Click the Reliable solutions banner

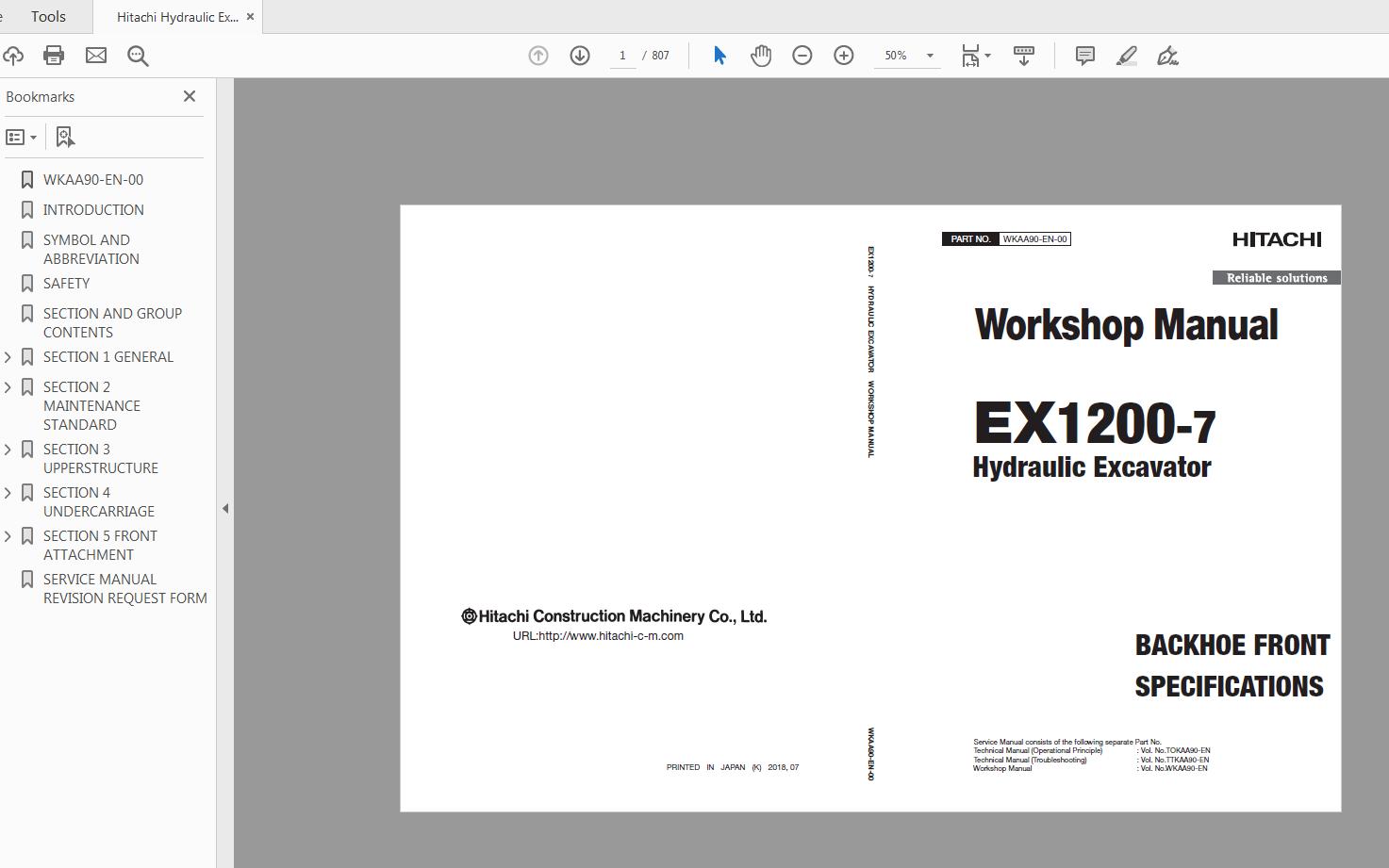pos(1277,278)
